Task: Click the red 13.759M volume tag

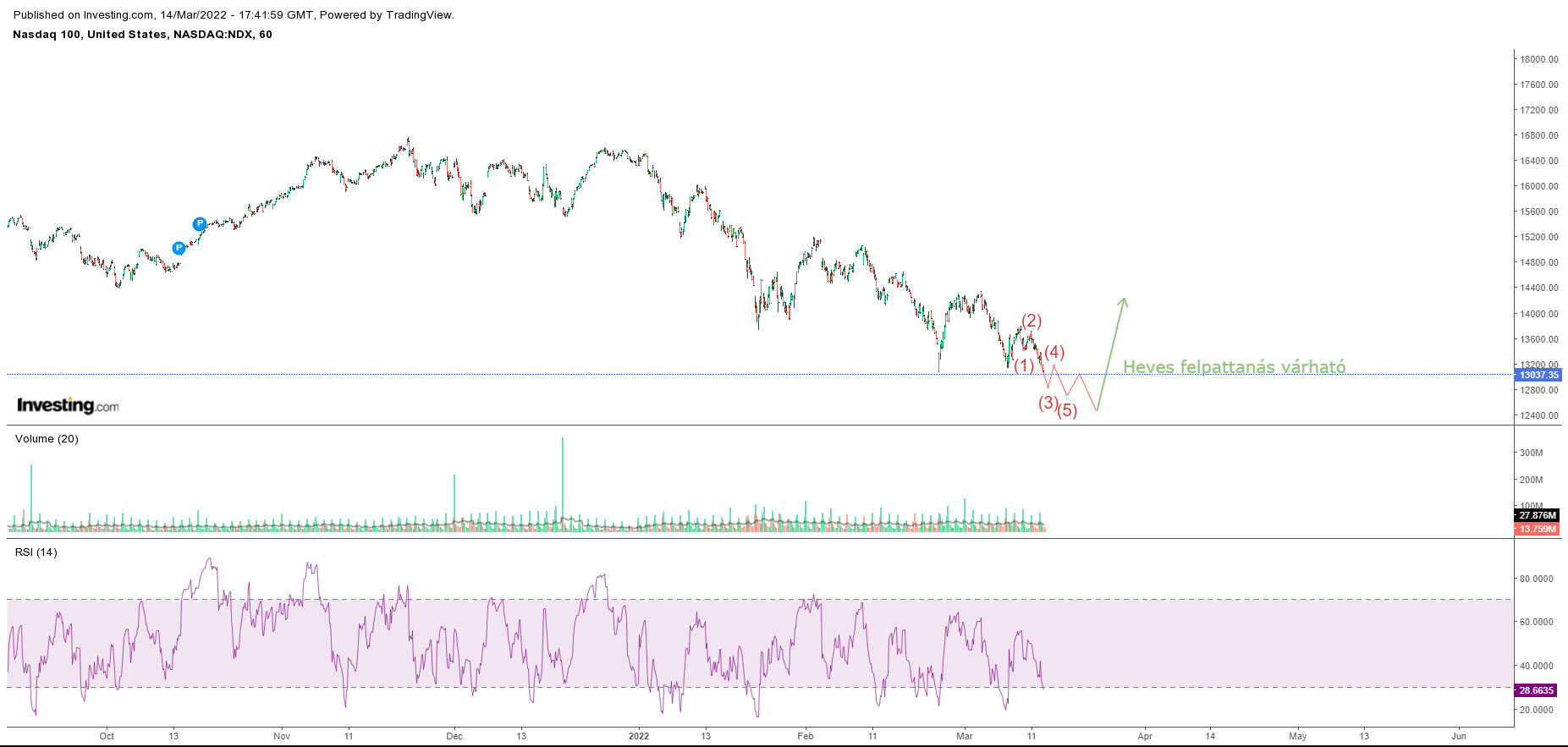Action: click(x=1537, y=529)
